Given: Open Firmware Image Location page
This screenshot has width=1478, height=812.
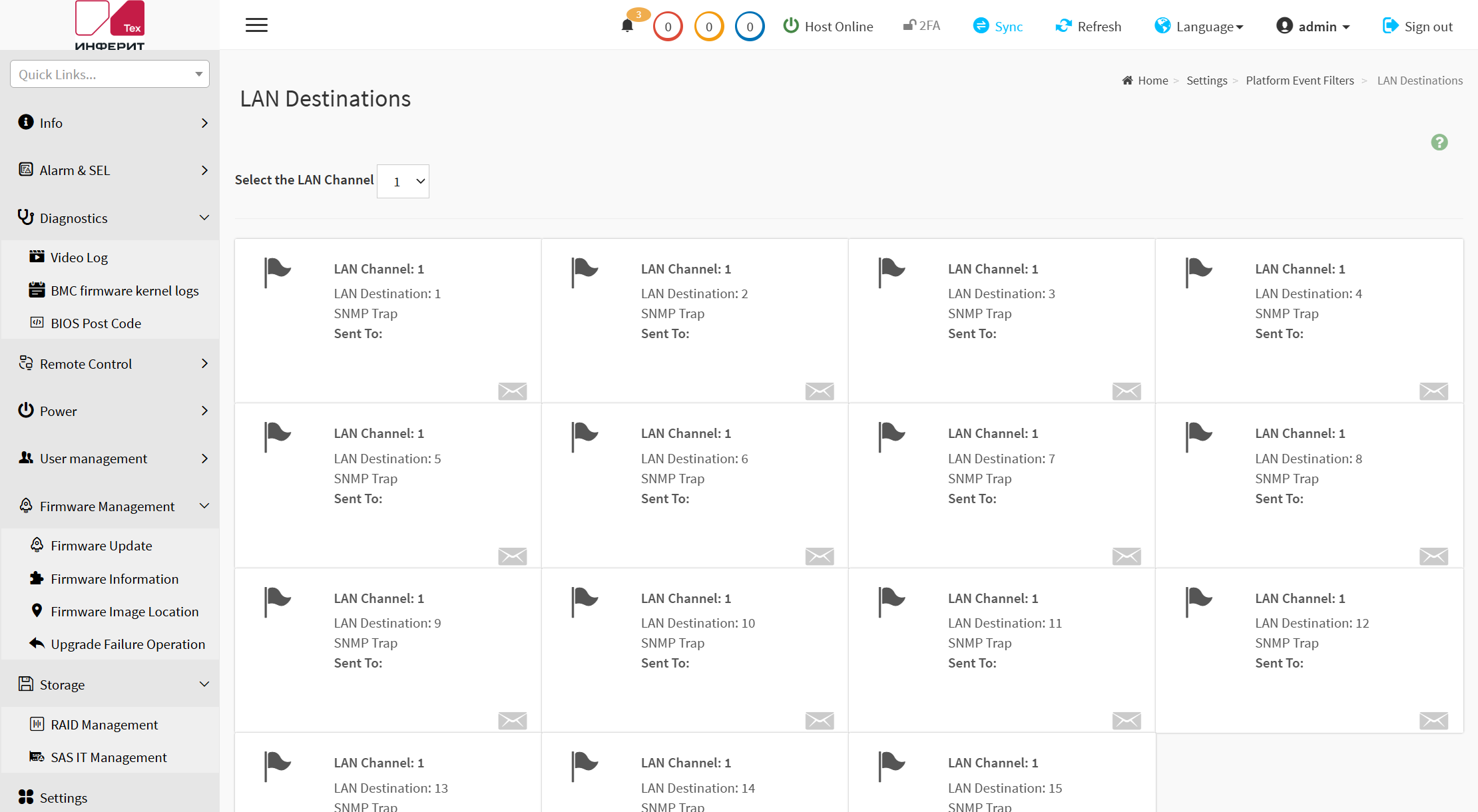Looking at the screenshot, I should click(124, 612).
